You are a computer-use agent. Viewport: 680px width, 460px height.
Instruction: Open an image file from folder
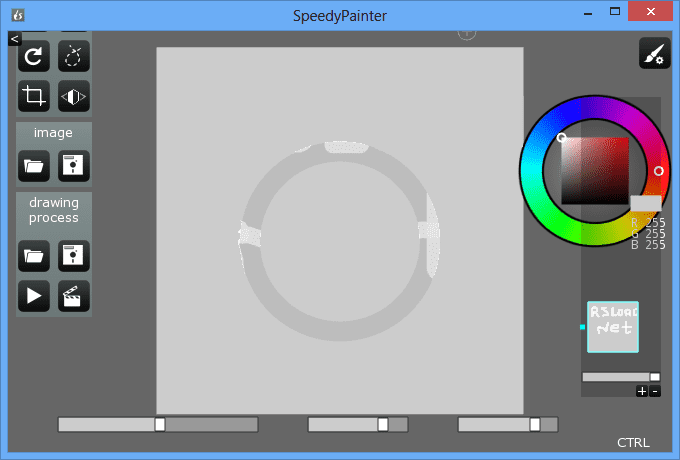tap(34, 165)
